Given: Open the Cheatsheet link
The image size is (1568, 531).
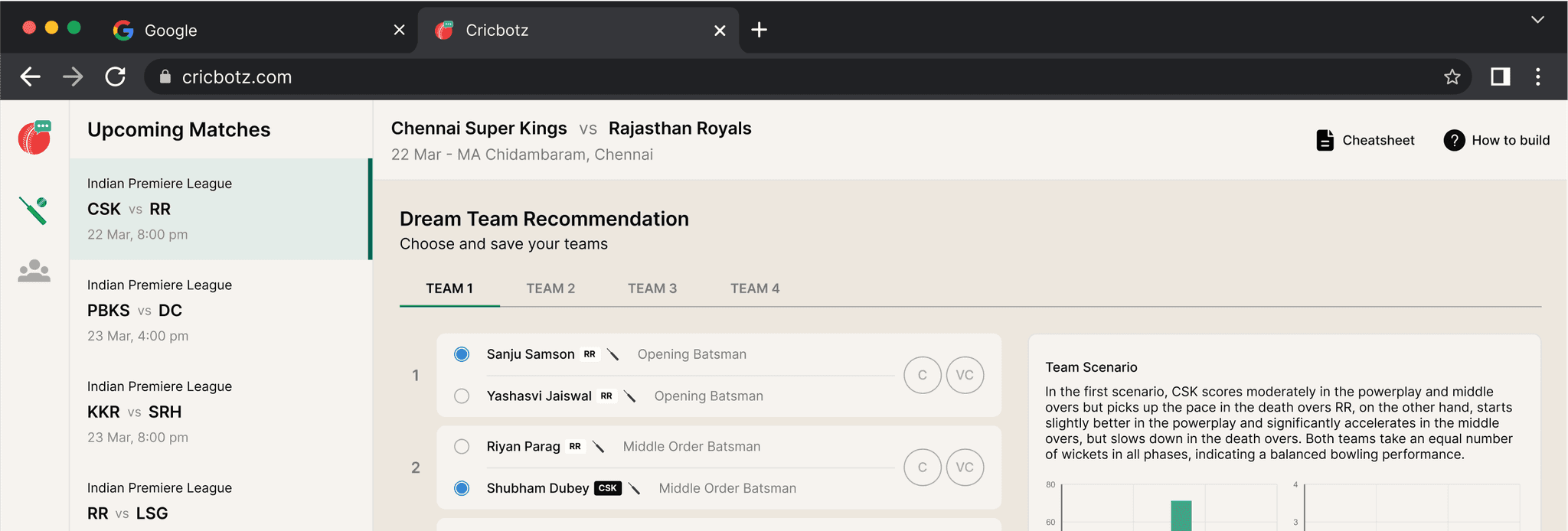Looking at the screenshot, I should 1365,140.
